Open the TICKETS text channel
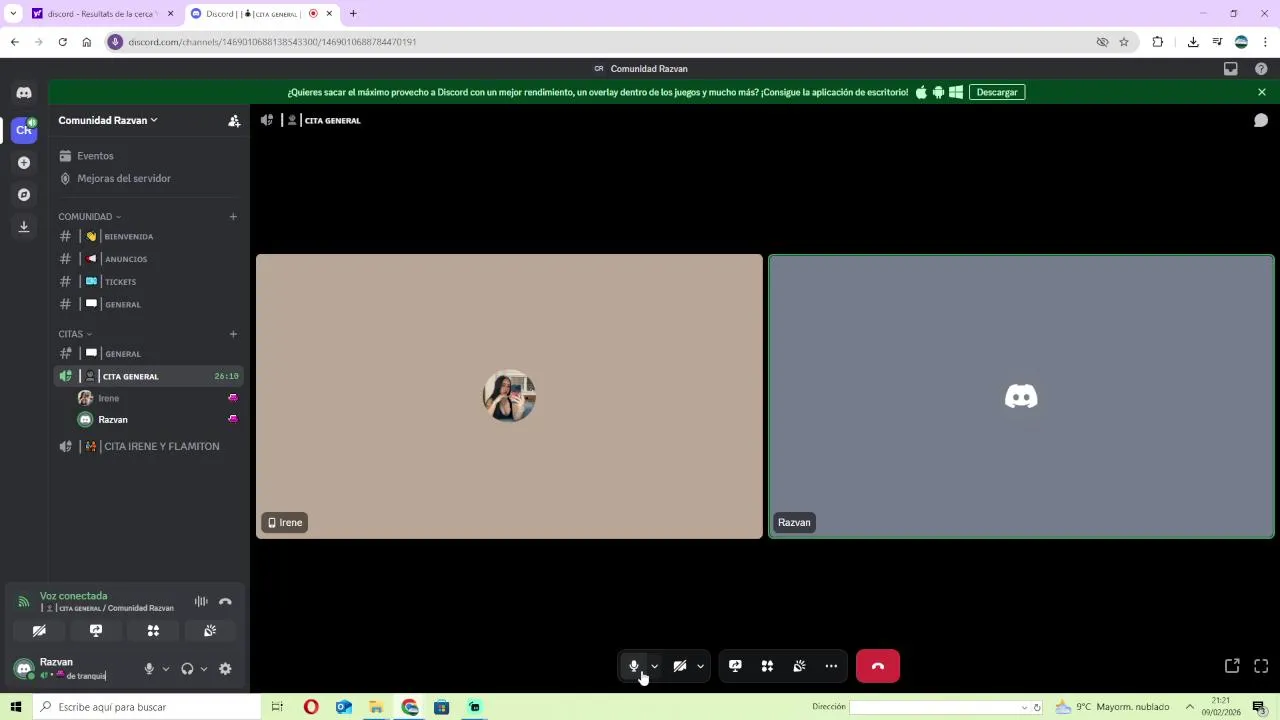Screen dimensions: 1280x720 coord(148,282)
